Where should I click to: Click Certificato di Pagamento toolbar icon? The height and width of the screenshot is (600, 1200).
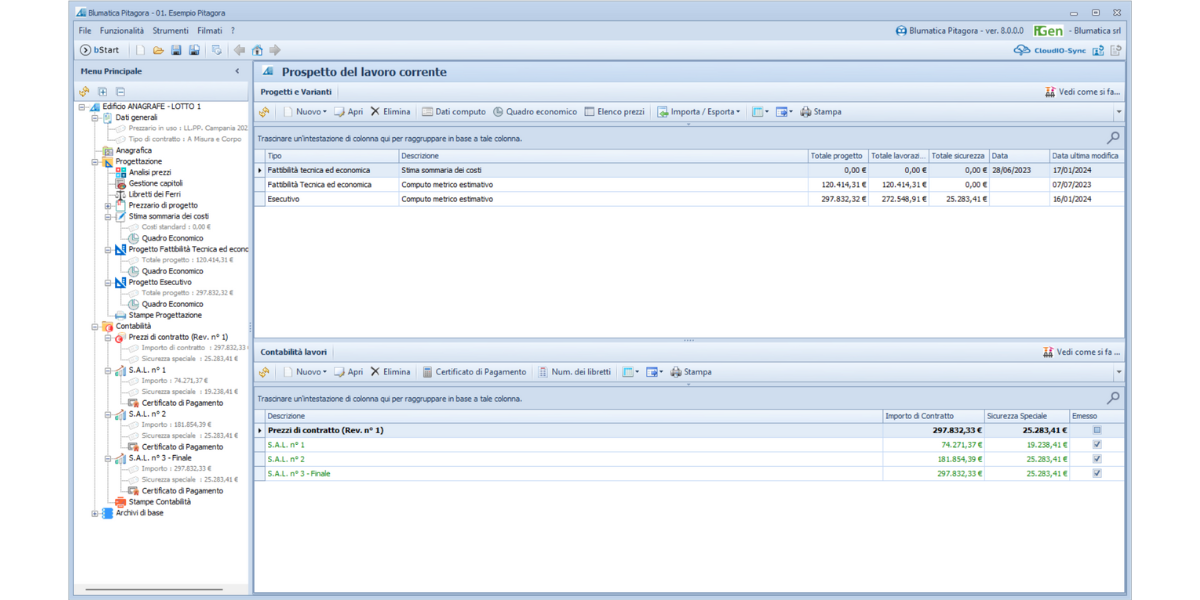pos(427,372)
